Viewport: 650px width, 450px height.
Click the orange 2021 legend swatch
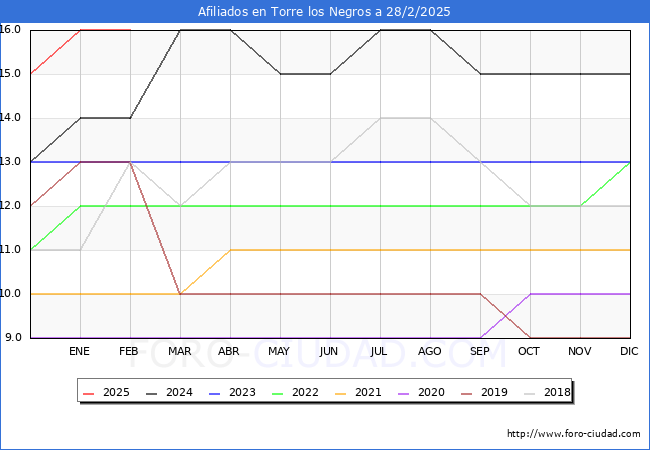(341, 393)
